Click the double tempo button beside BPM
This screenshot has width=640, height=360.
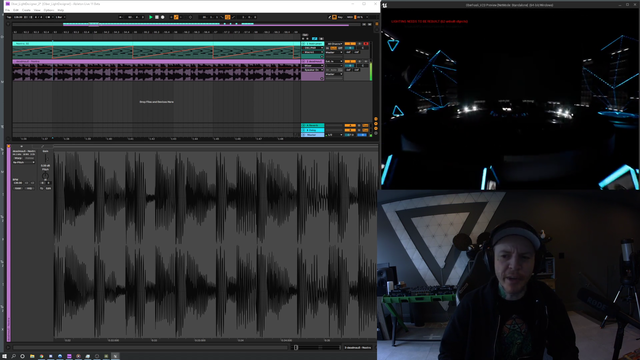click(33, 183)
